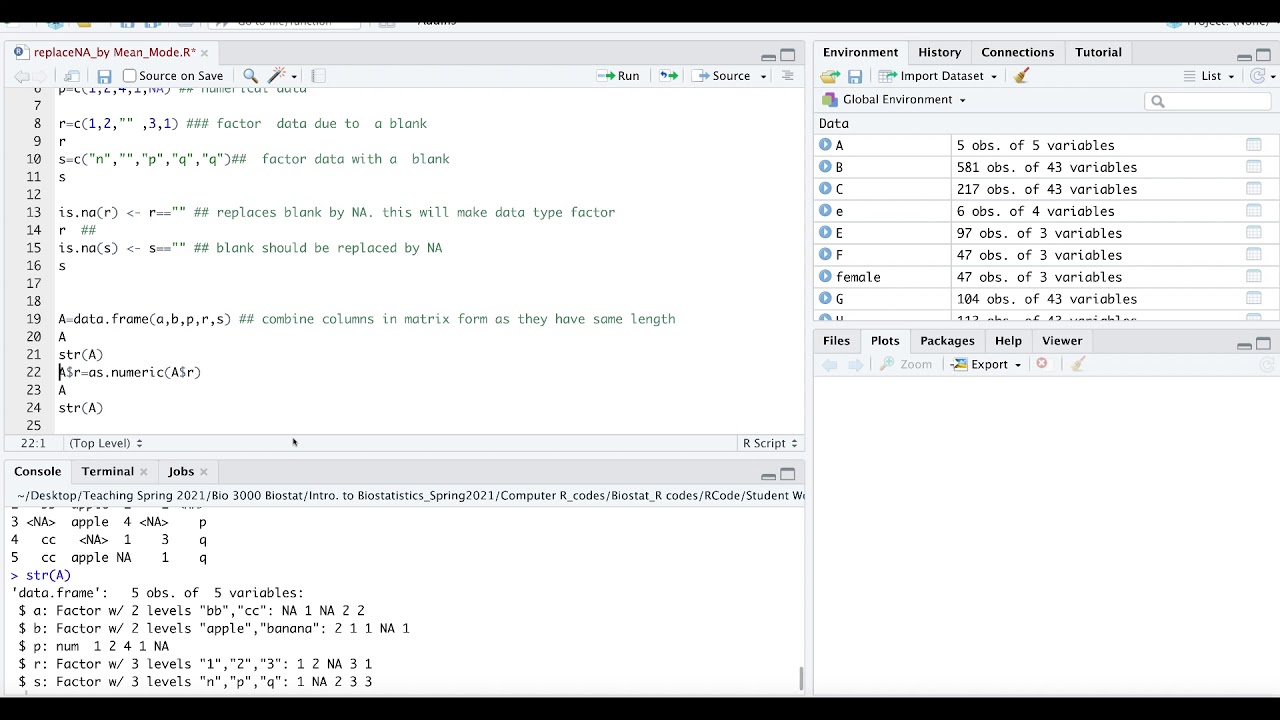Open Global Environment dropdown
This screenshot has width=1280, height=720.
(894, 100)
